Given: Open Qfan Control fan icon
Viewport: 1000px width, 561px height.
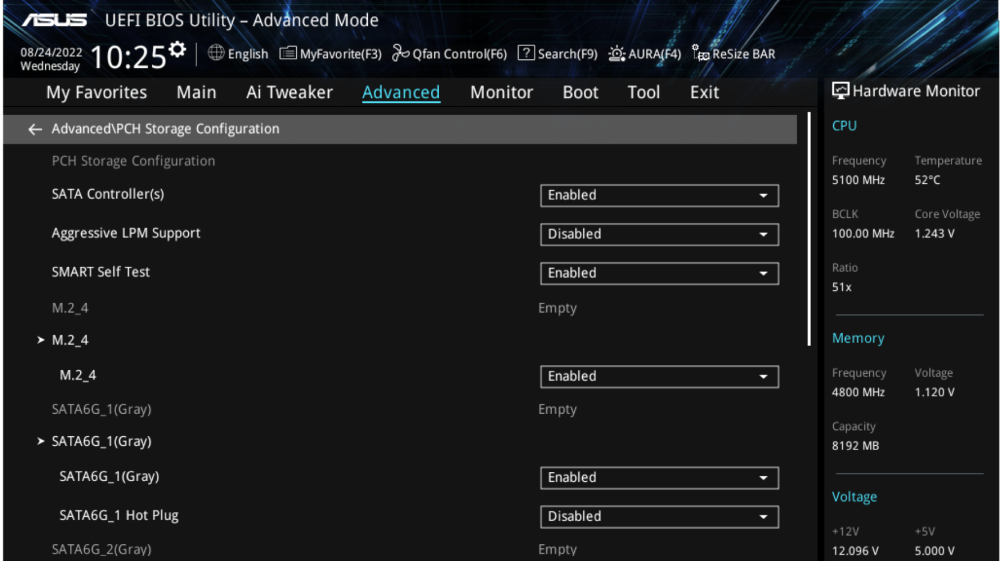Looking at the screenshot, I should click(x=401, y=53).
